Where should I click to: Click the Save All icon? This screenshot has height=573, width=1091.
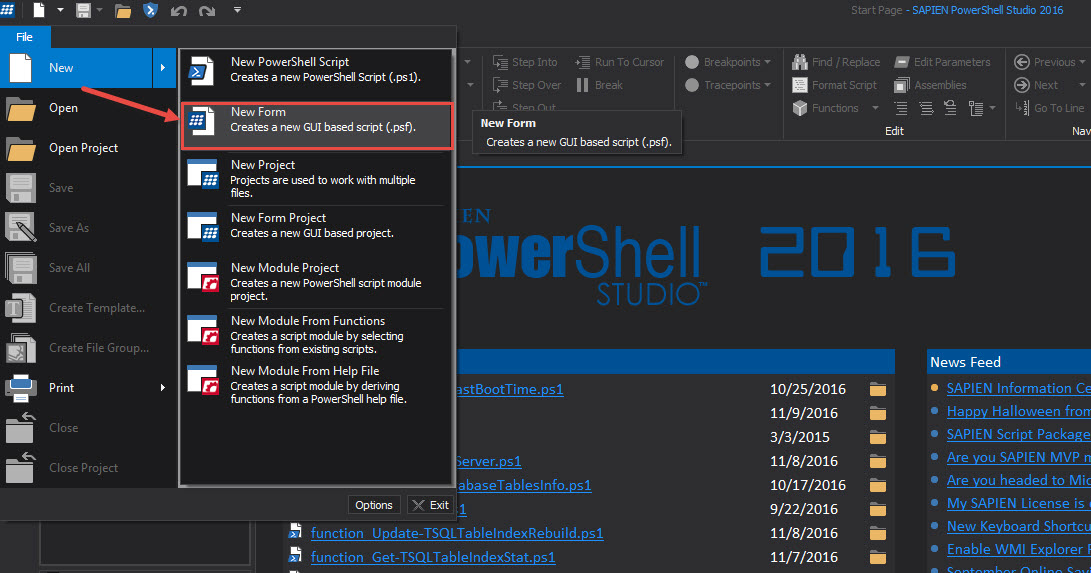pyautogui.click(x=21, y=268)
